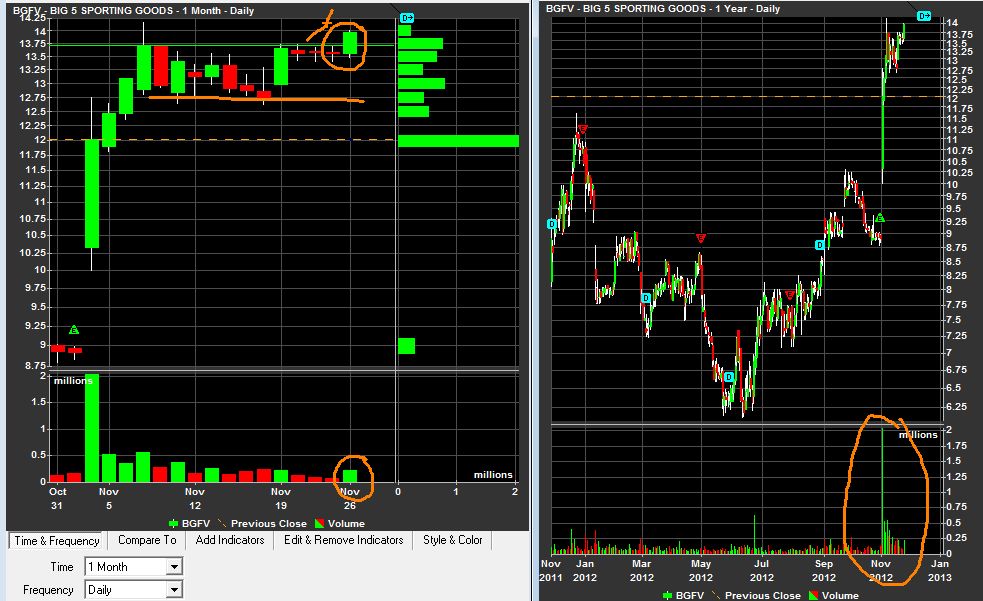
Task: Click BGFV legend icon under 1 Year chart
Action: [x=668, y=595]
